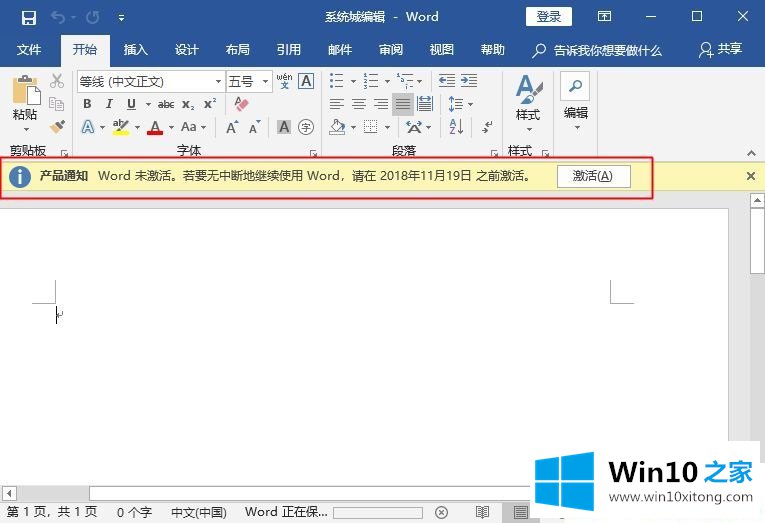
Task: Increase font size with larger A
Action: pyautogui.click(x=232, y=127)
